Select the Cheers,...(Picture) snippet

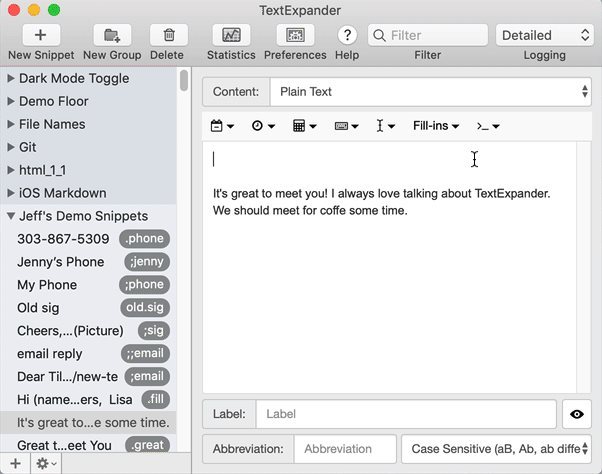[x=88, y=331]
